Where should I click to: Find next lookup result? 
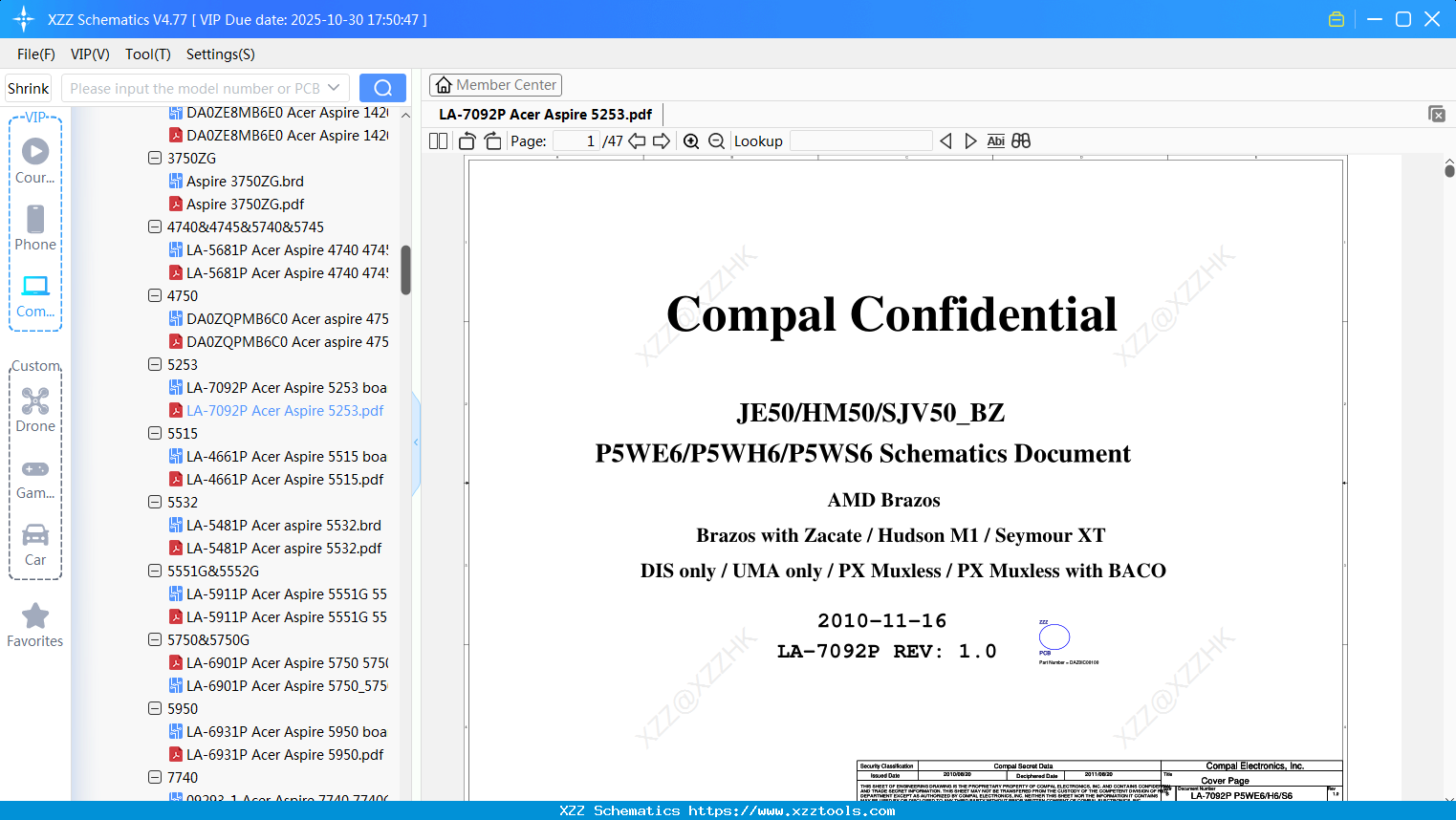pos(971,141)
